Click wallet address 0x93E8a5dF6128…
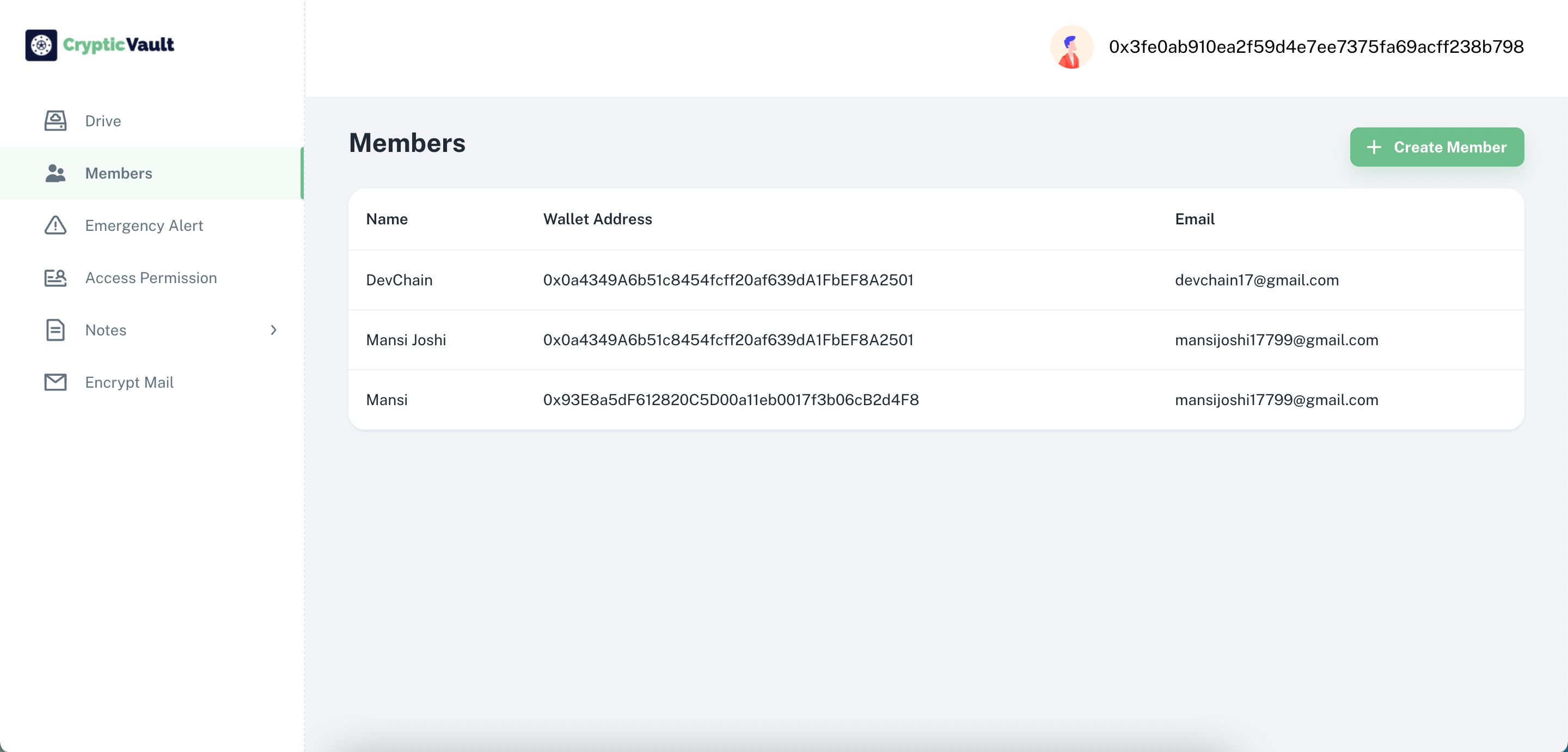 click(731, 400)
